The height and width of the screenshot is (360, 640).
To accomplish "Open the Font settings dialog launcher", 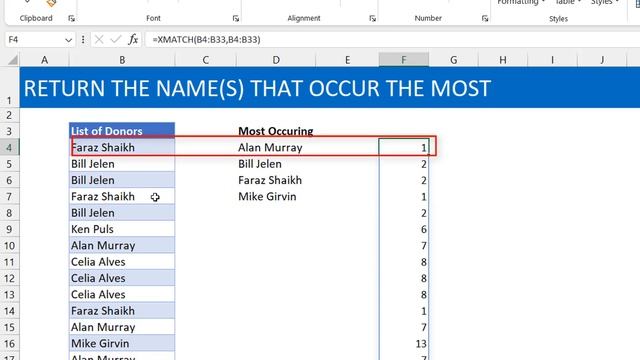I will pos(236,18).
